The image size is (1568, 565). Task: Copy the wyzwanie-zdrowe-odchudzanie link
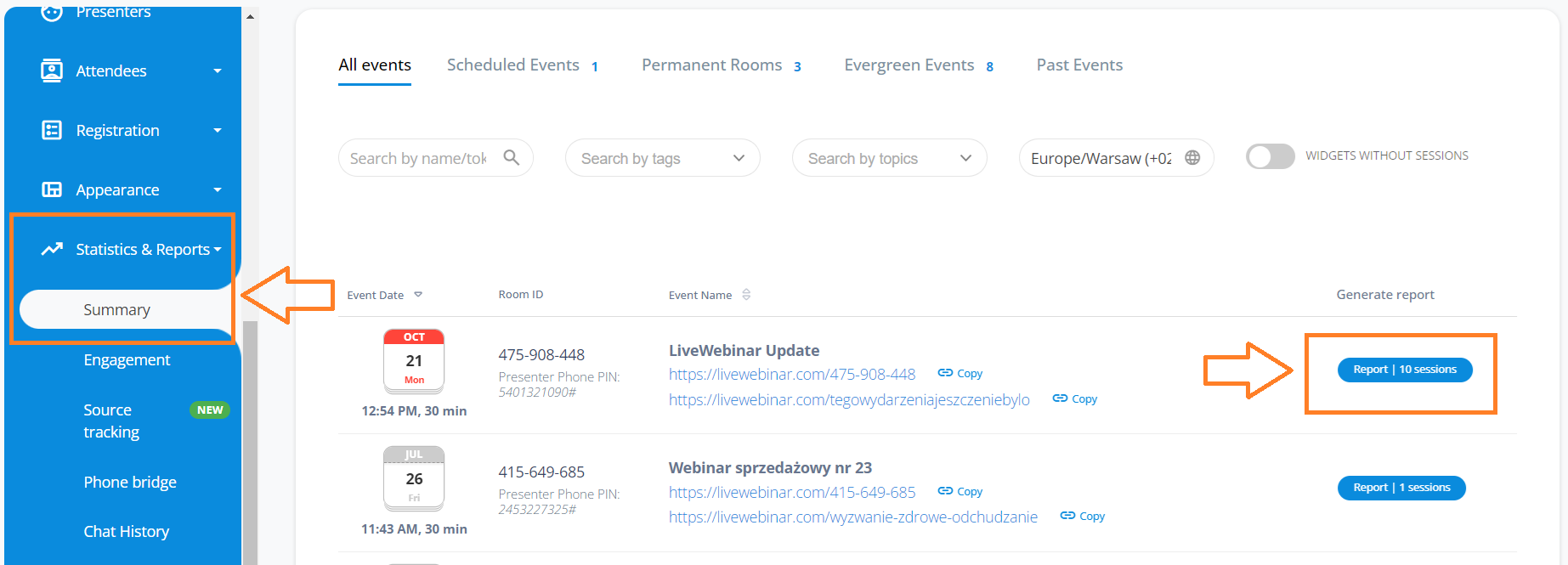tap(1083, 516)
